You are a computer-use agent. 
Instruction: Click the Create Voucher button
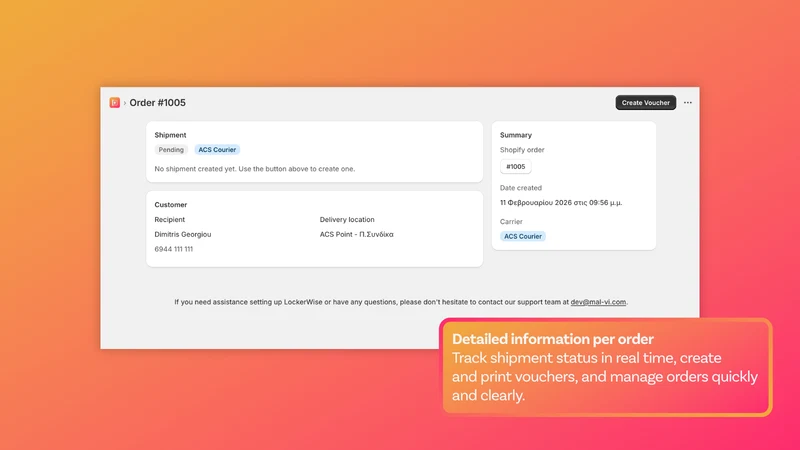point(645,103)
